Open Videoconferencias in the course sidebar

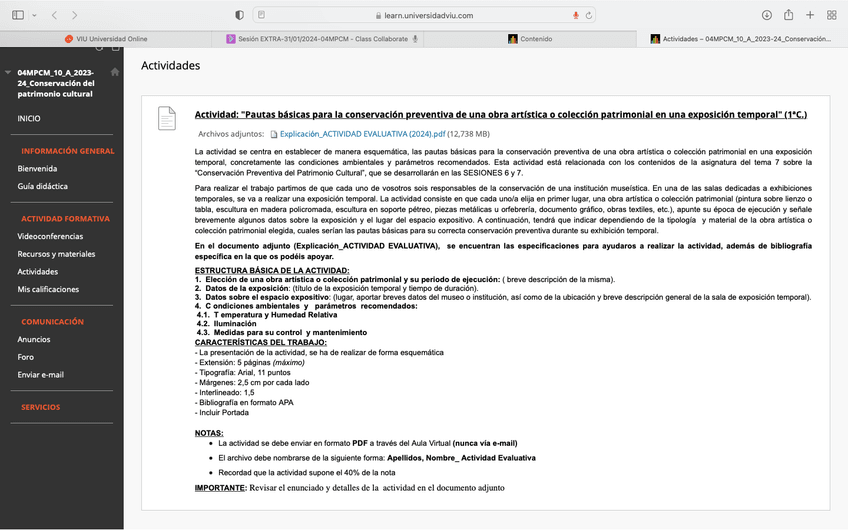50,236
